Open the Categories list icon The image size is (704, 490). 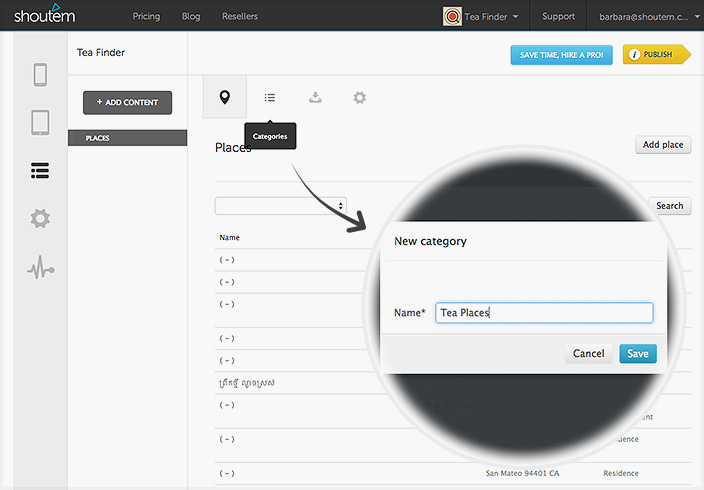point(270,97)
